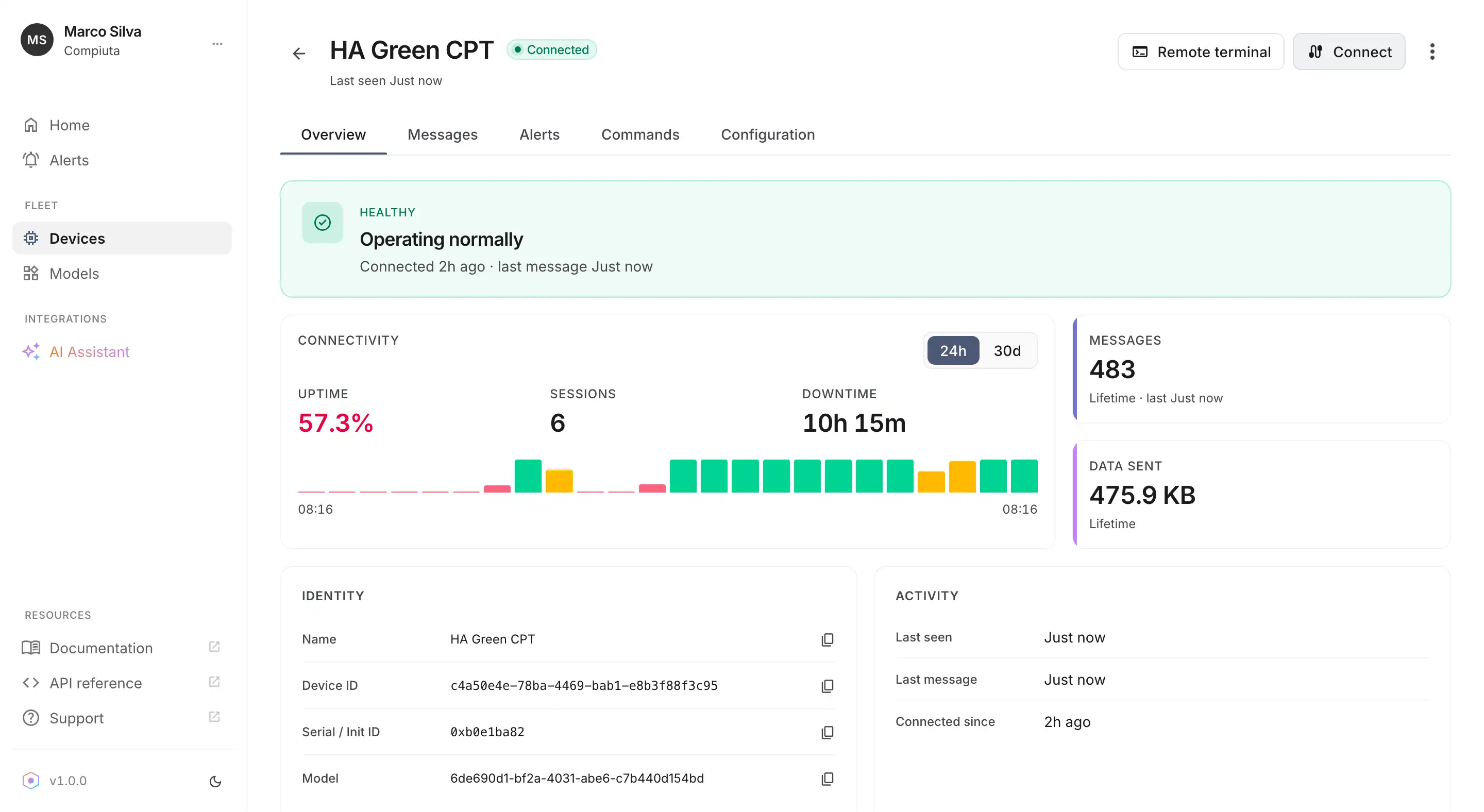Open the Remote terminal
This screenshot has width=1484, height=812.
tap(1201, 52)
